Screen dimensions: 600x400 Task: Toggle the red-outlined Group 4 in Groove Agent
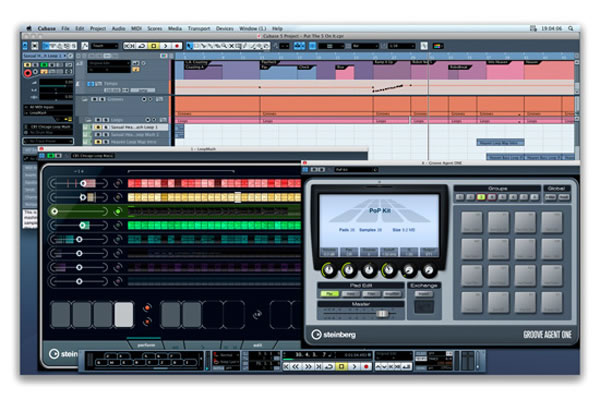(x=492, y=197)
